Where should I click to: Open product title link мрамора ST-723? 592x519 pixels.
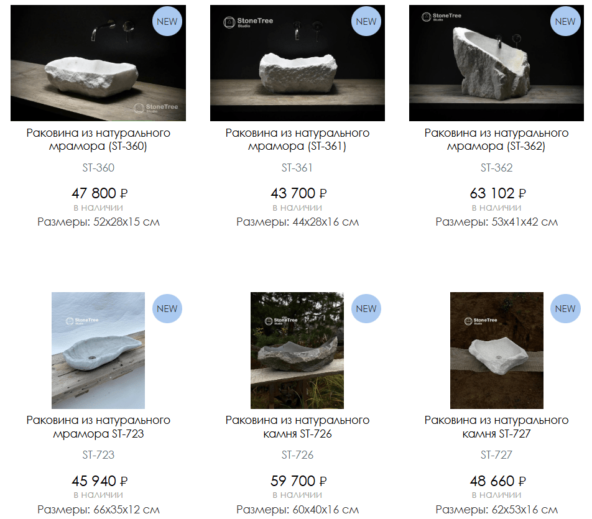(x=98, y=427)
